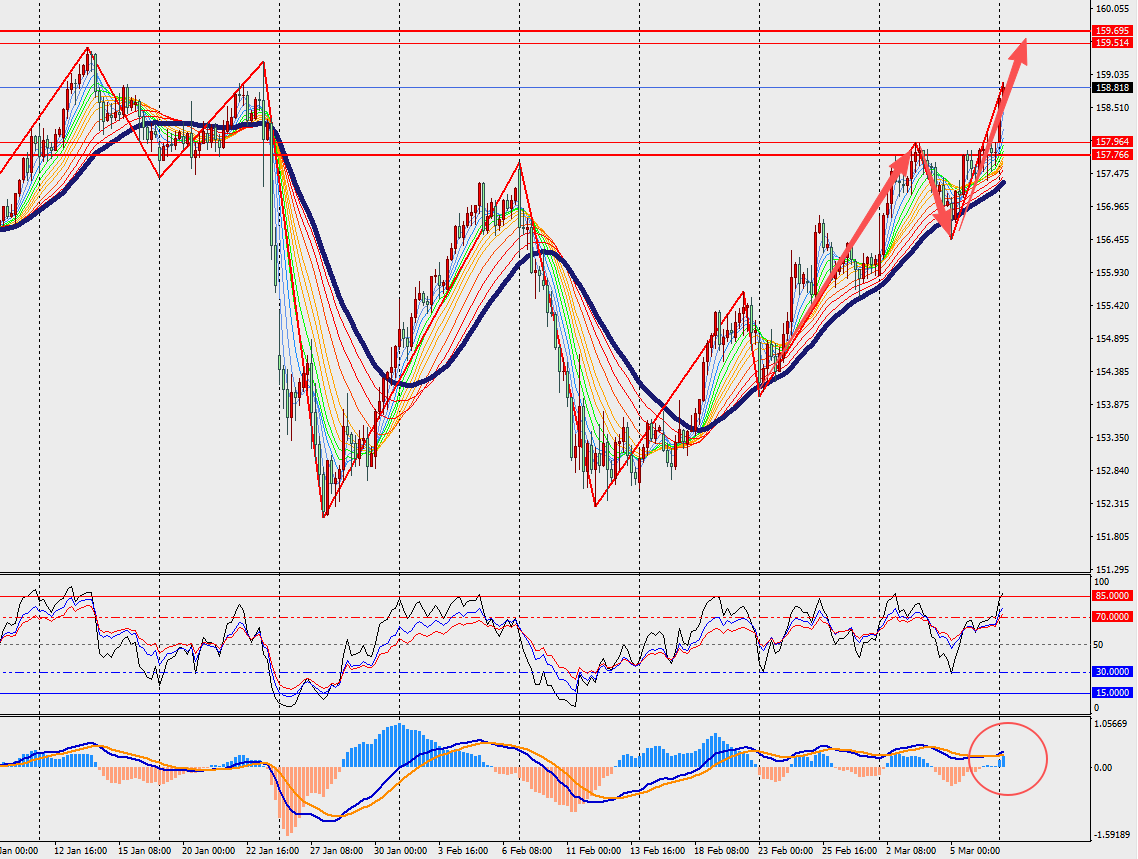1138x859 pixels.
Task: Click the 159.514 red price level label
Action: pyautogui.click(x=1112, y=43)
